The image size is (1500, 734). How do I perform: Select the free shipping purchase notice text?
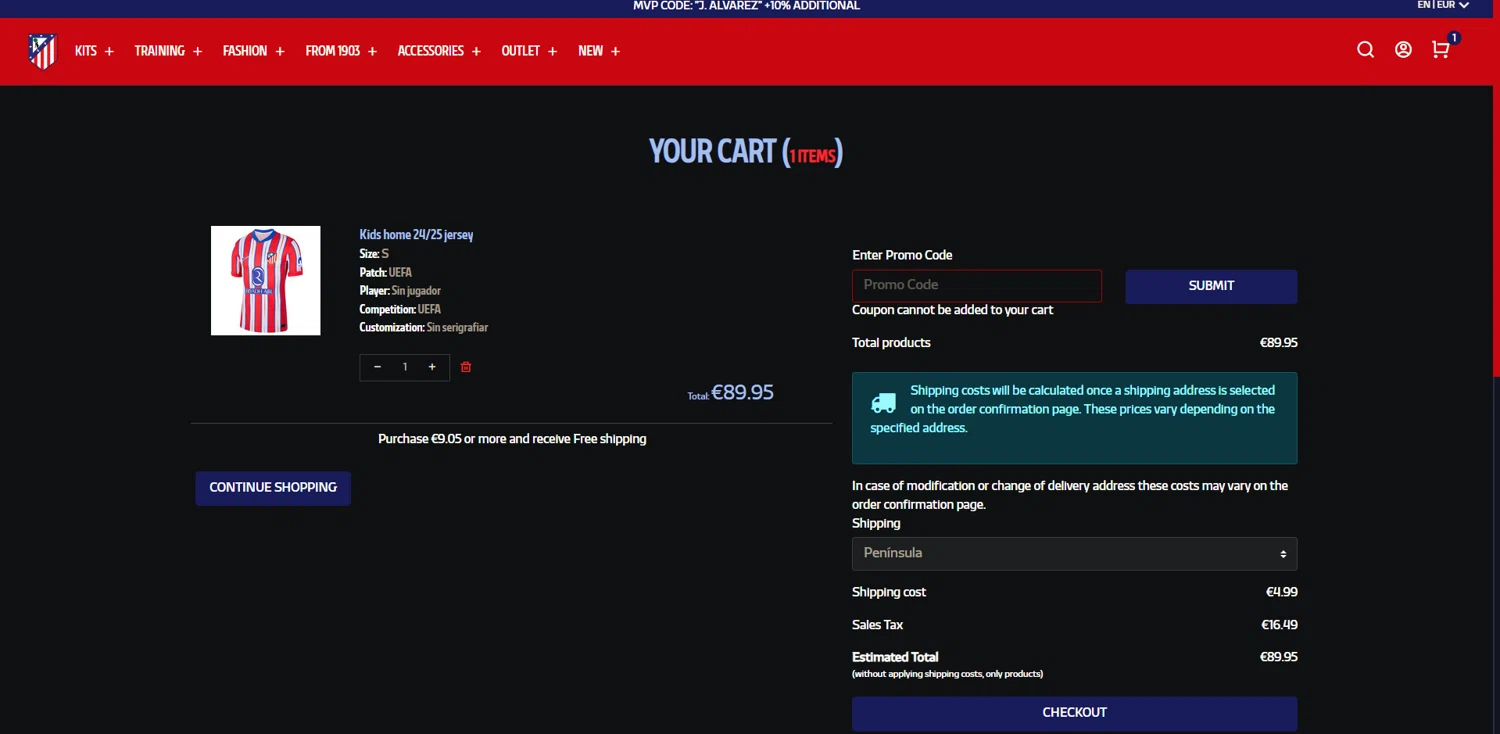pos(512,439)
